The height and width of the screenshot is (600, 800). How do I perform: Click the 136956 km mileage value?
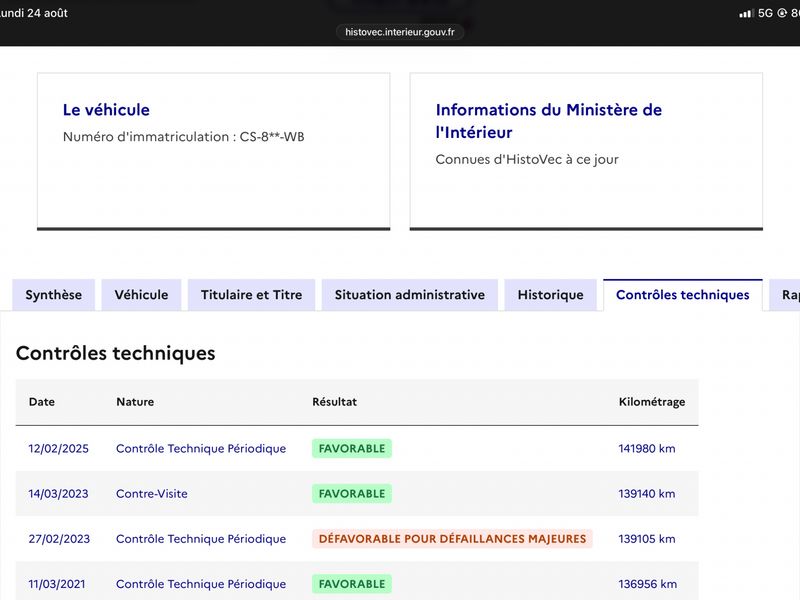pyautogui.click(x=647, y=584)
